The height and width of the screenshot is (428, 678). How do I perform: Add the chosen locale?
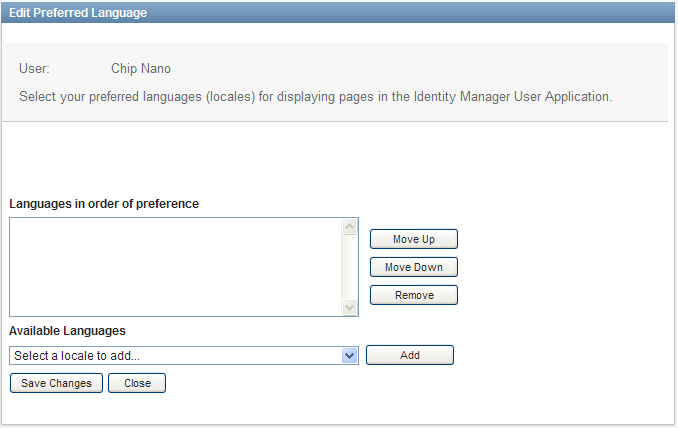[409, 355]
